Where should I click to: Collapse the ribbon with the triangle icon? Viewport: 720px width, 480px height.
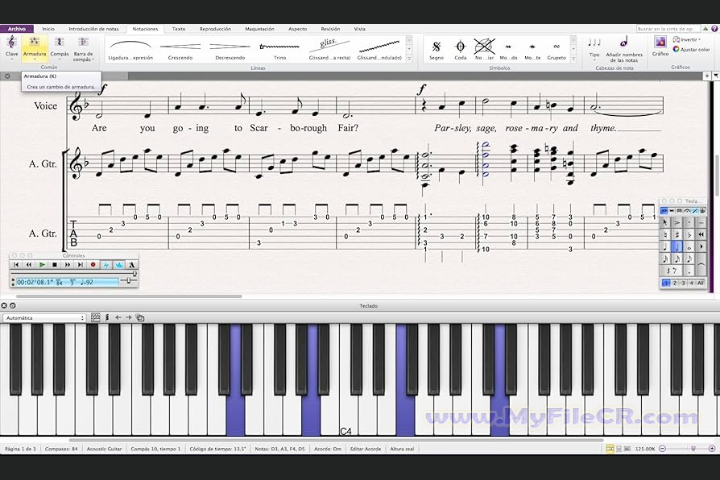pos(706,28)
